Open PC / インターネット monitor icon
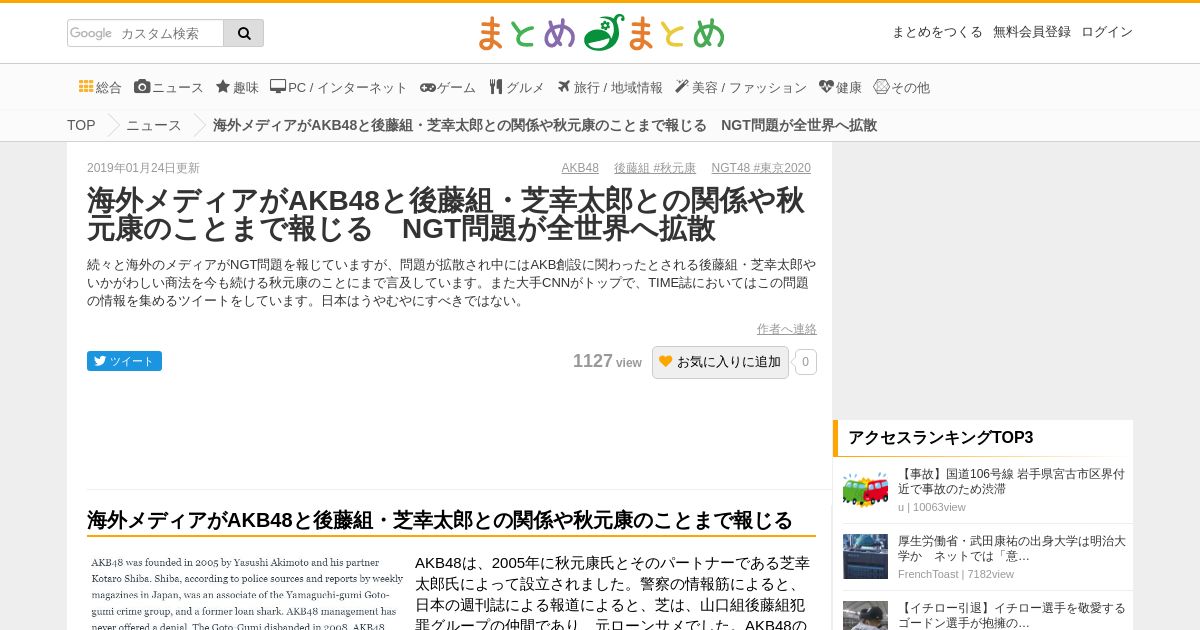 278,87
